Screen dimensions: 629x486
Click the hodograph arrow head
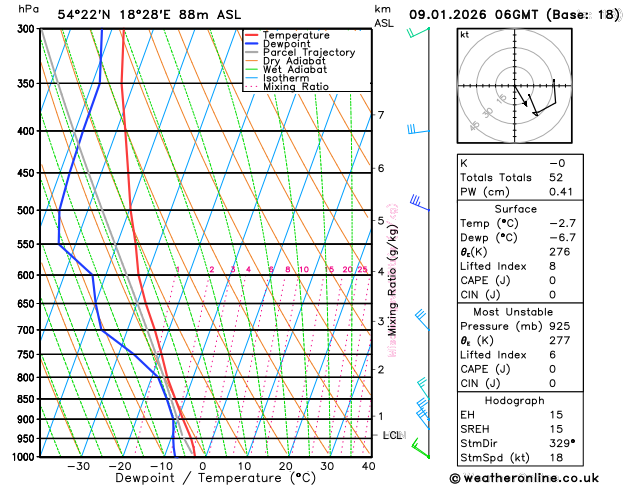click(x=525, y=104)
